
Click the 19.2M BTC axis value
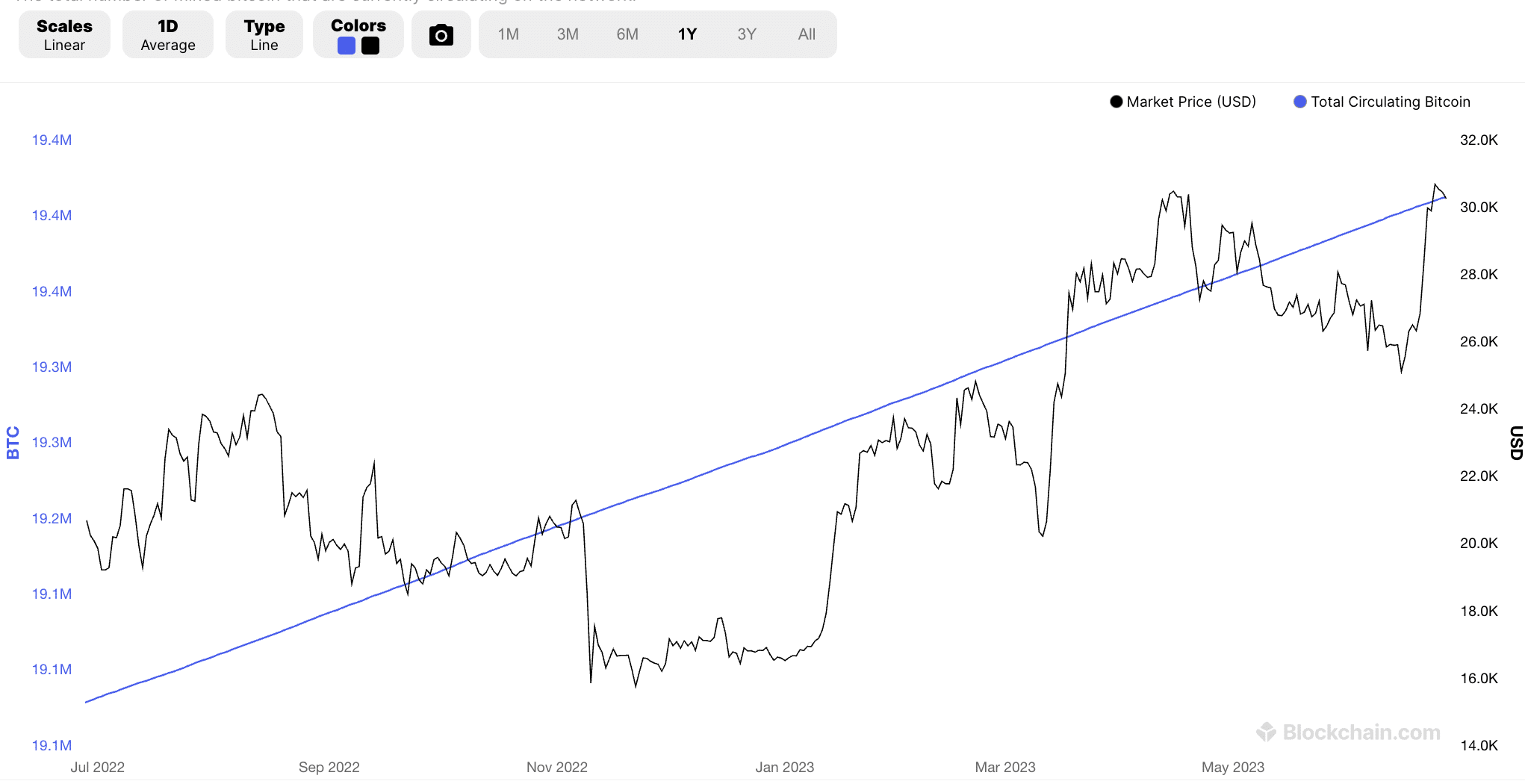point(52,518)
